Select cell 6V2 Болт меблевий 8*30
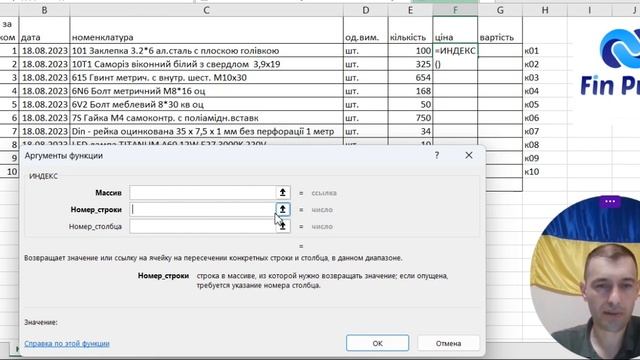This screenshot has width=640, height=360. pyautogui.click(x=207, y=104)
